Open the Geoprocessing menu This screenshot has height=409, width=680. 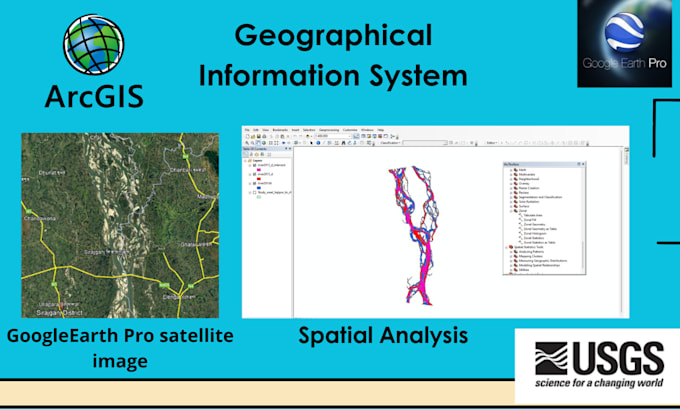pyautogui.click(x=329, y=130)
